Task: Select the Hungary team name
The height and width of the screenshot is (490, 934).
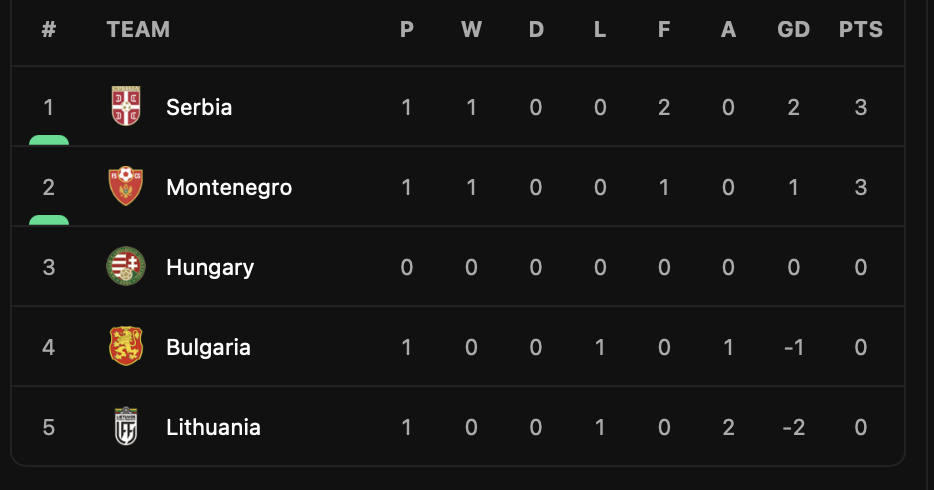Action: tap(210, 267)
